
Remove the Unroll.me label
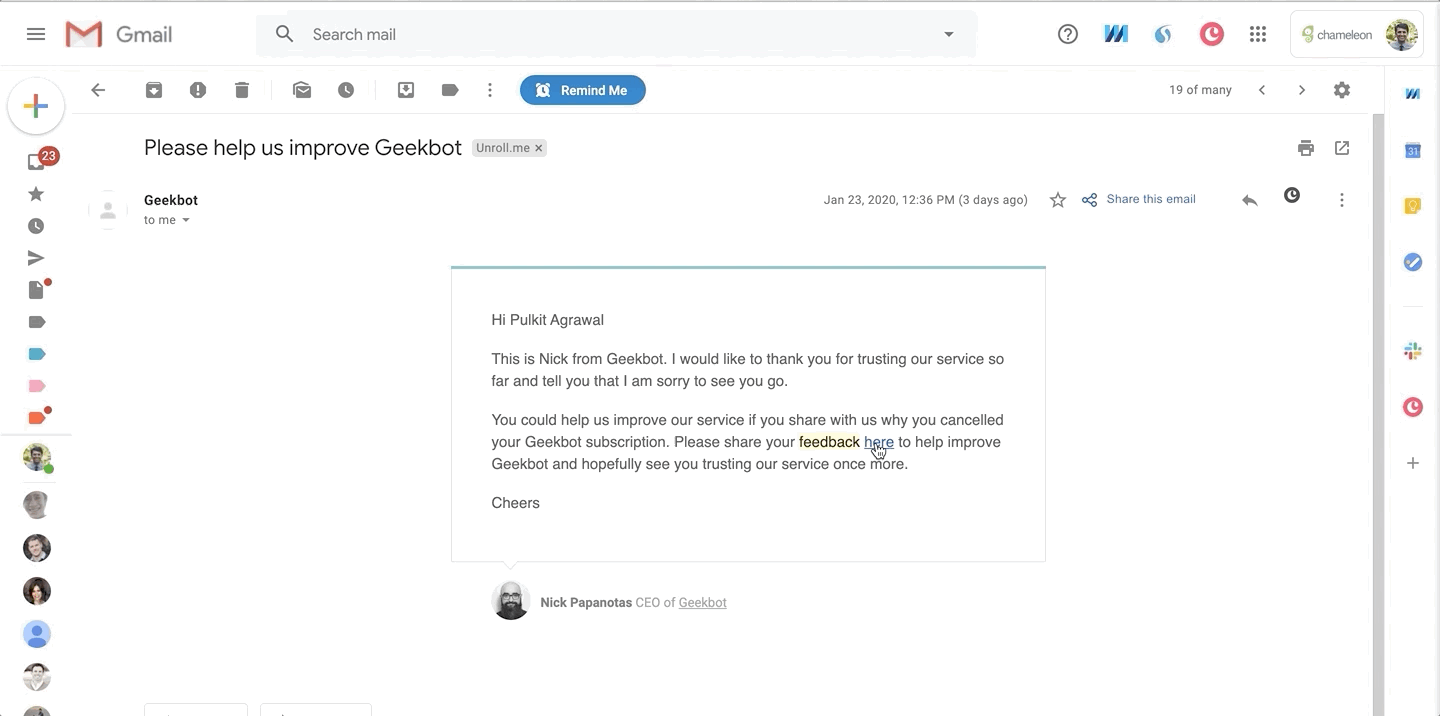click(x=538, y=148)
